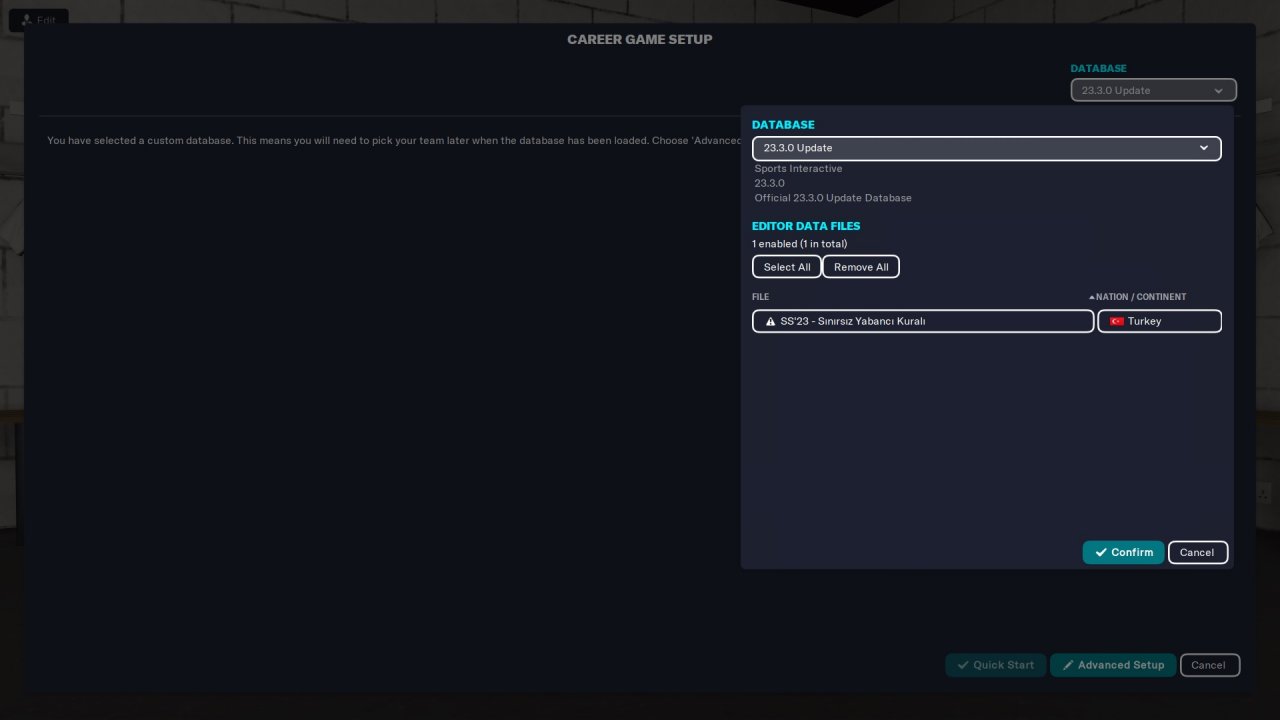Click the Turkey flag icon
The height and width of the screenshot is (720, 1280).
coord(1117,322)
